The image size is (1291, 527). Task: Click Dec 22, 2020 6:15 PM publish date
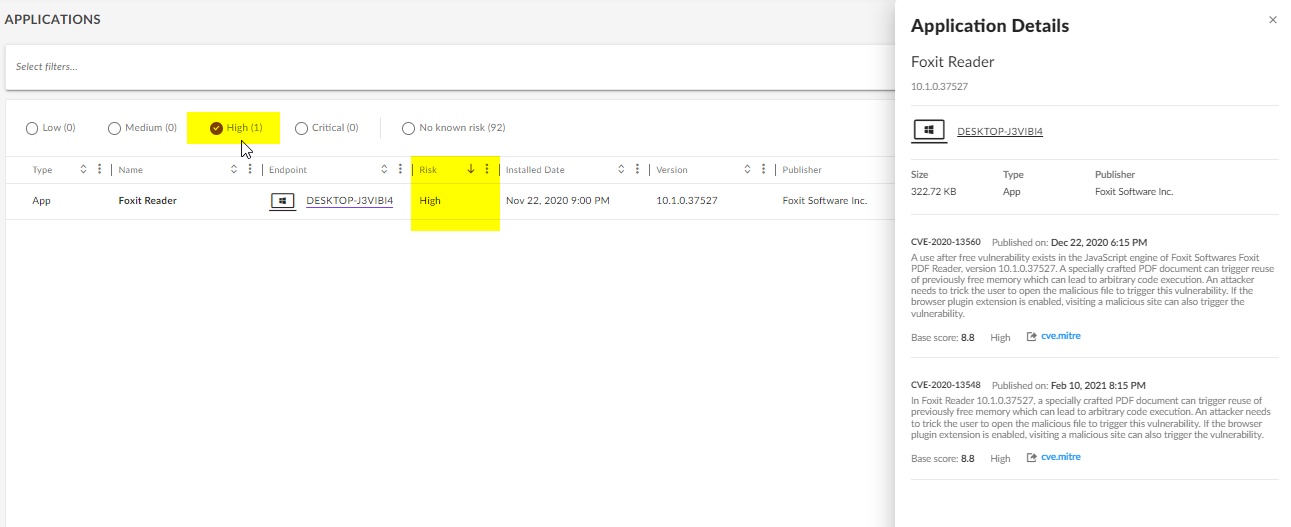[x=1099, y=242]
